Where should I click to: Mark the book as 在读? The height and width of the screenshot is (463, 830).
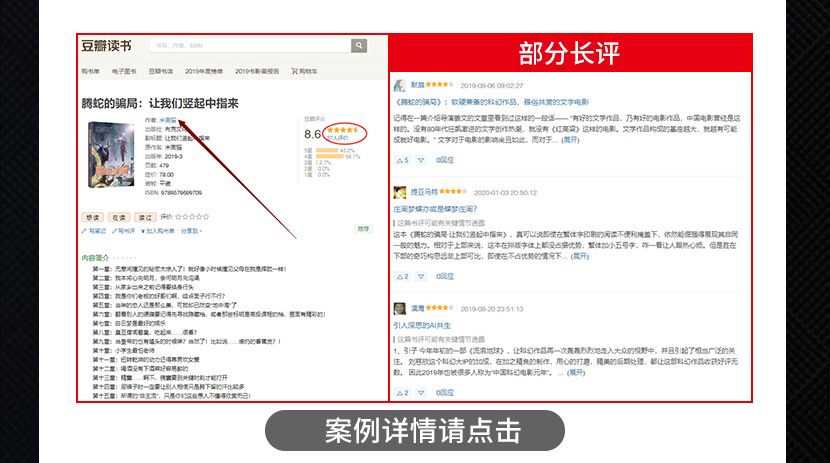point(116,216)
